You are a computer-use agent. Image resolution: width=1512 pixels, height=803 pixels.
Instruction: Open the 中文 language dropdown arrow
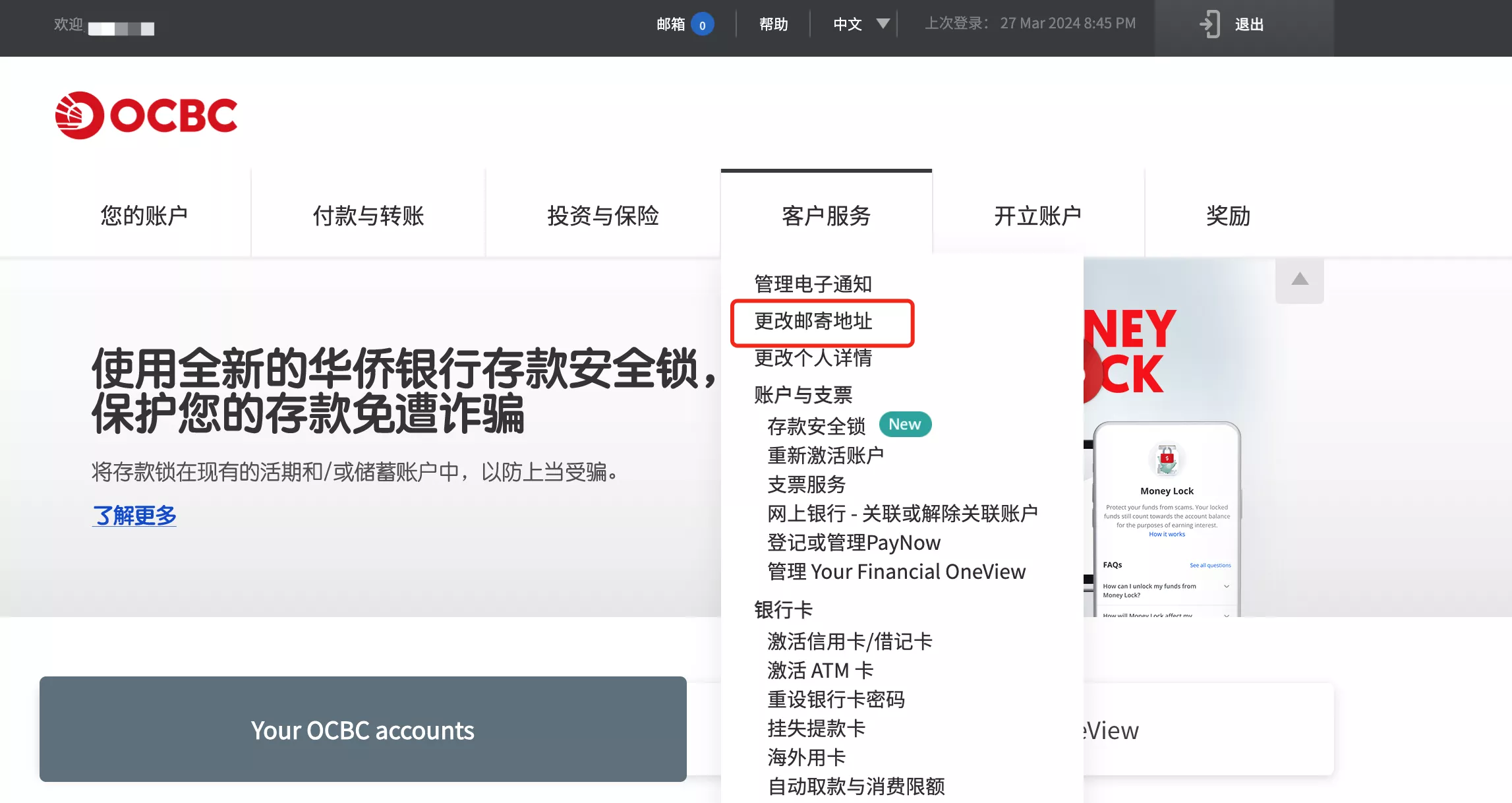(883, 24)
